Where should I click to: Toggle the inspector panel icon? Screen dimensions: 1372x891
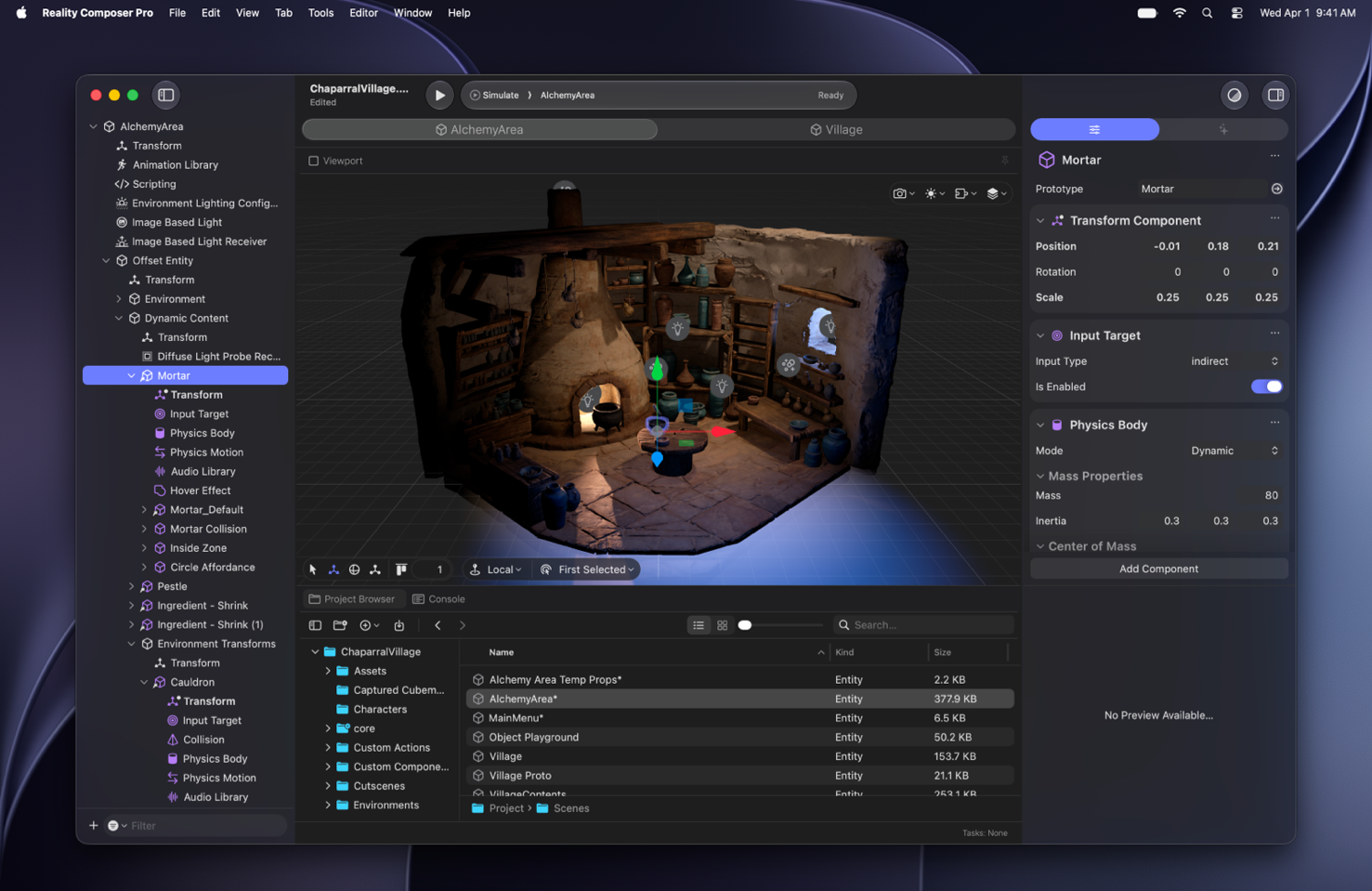1275,95
